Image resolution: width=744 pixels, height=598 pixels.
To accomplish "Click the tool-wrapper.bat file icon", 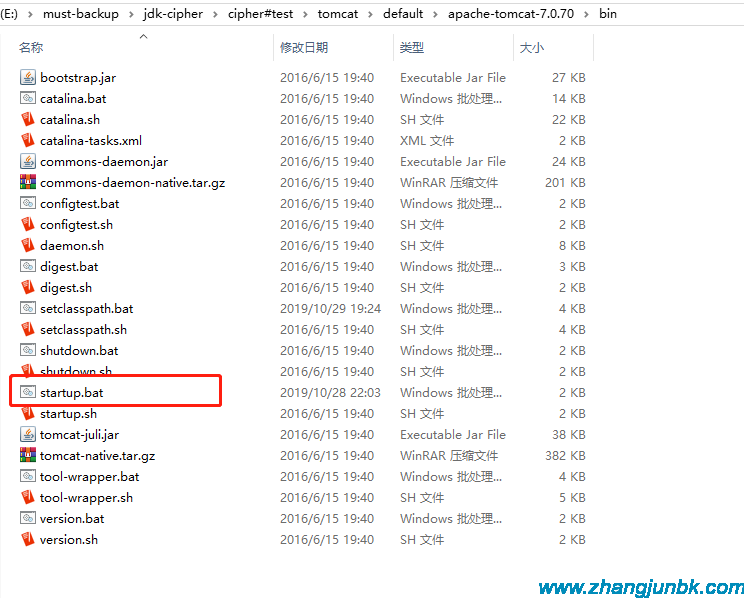I will pyautogui.click(x=28, y=476).
